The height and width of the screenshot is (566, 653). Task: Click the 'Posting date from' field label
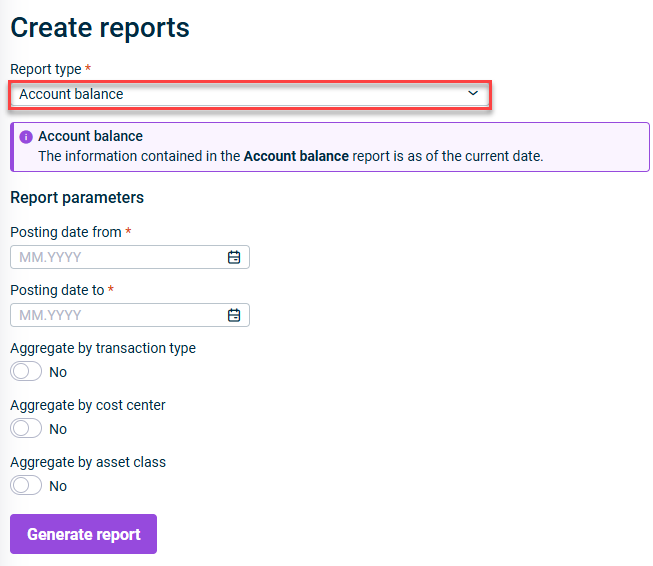tap(66, 232)
